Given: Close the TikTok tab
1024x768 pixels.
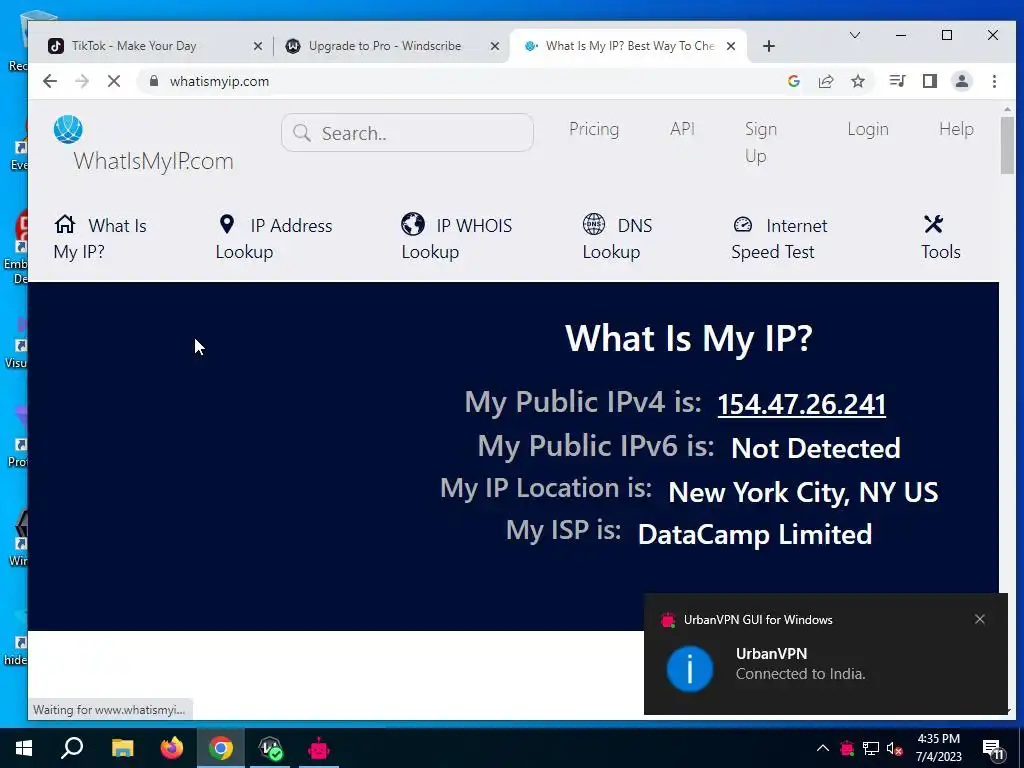Looking at the screenshot, I should tap(257, 46).
